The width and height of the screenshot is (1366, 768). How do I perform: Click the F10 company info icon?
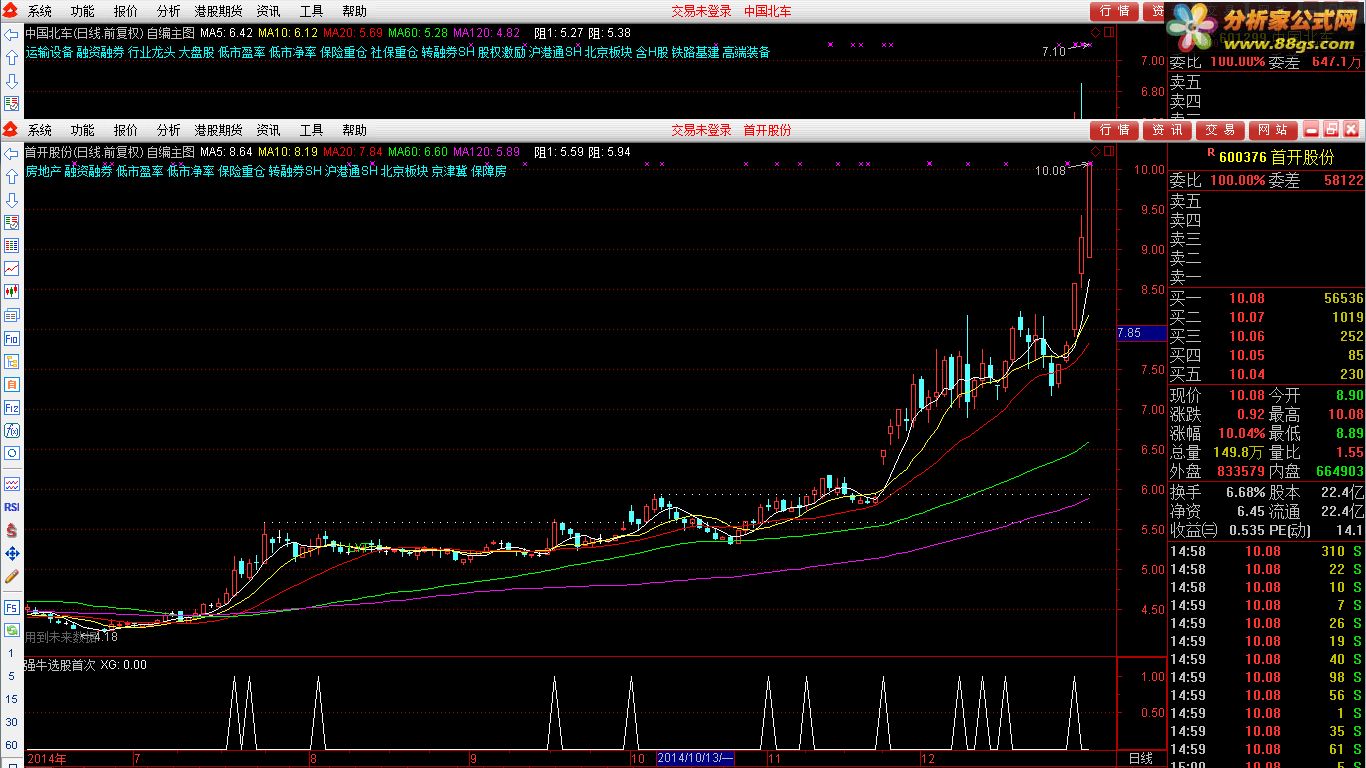coord(12,338)
